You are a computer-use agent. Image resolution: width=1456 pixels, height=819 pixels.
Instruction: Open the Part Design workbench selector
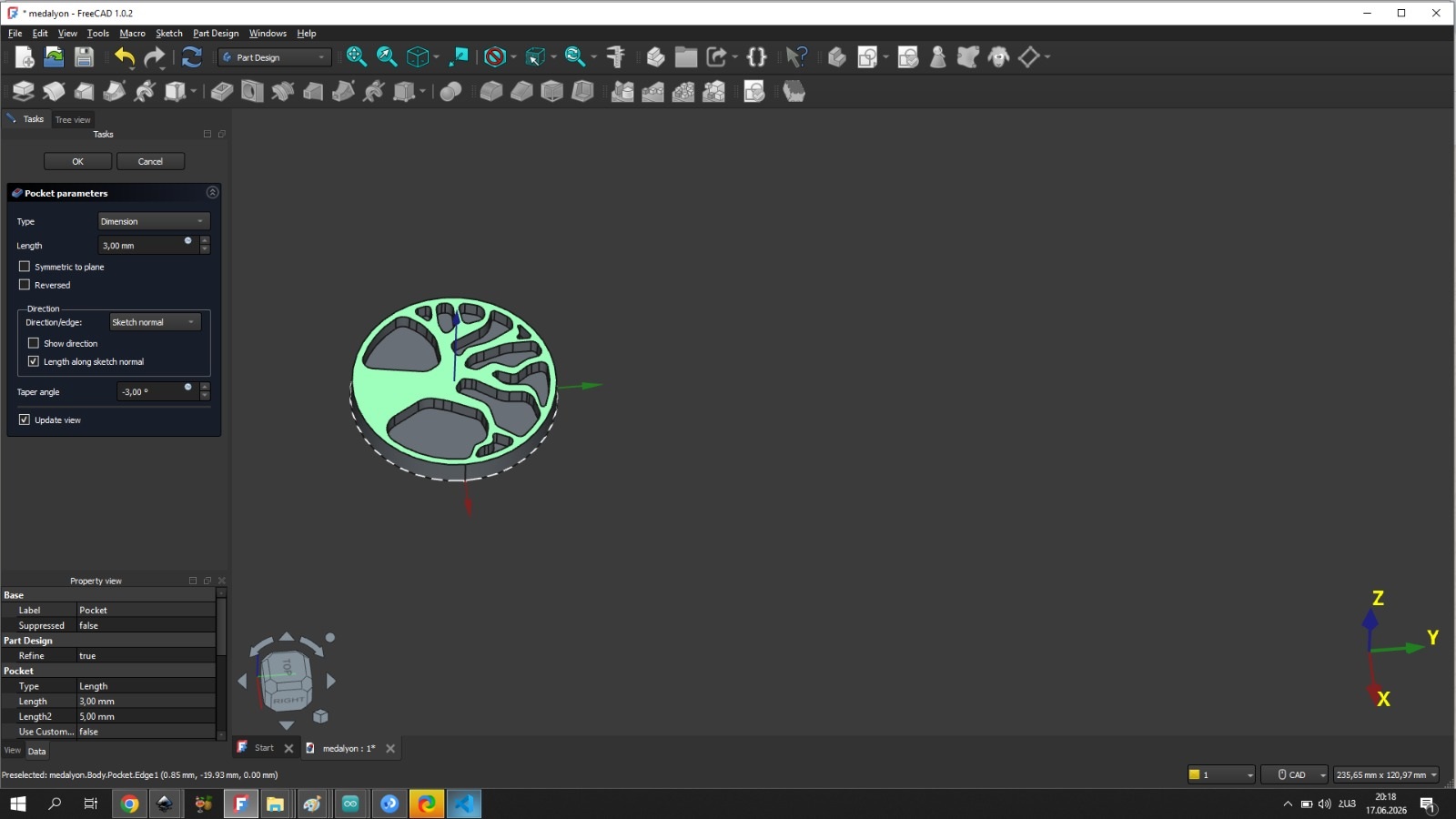pyautogui.click(x=275, y=57)
